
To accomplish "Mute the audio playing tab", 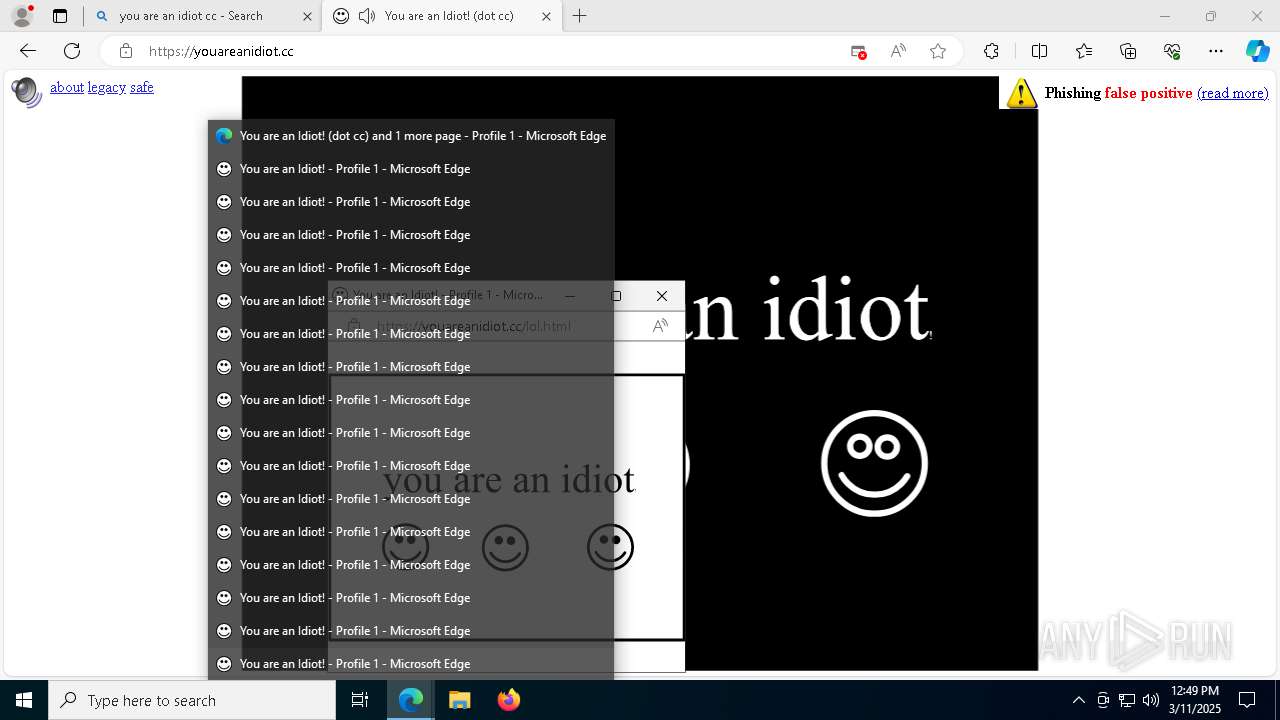I will [367, 16].
